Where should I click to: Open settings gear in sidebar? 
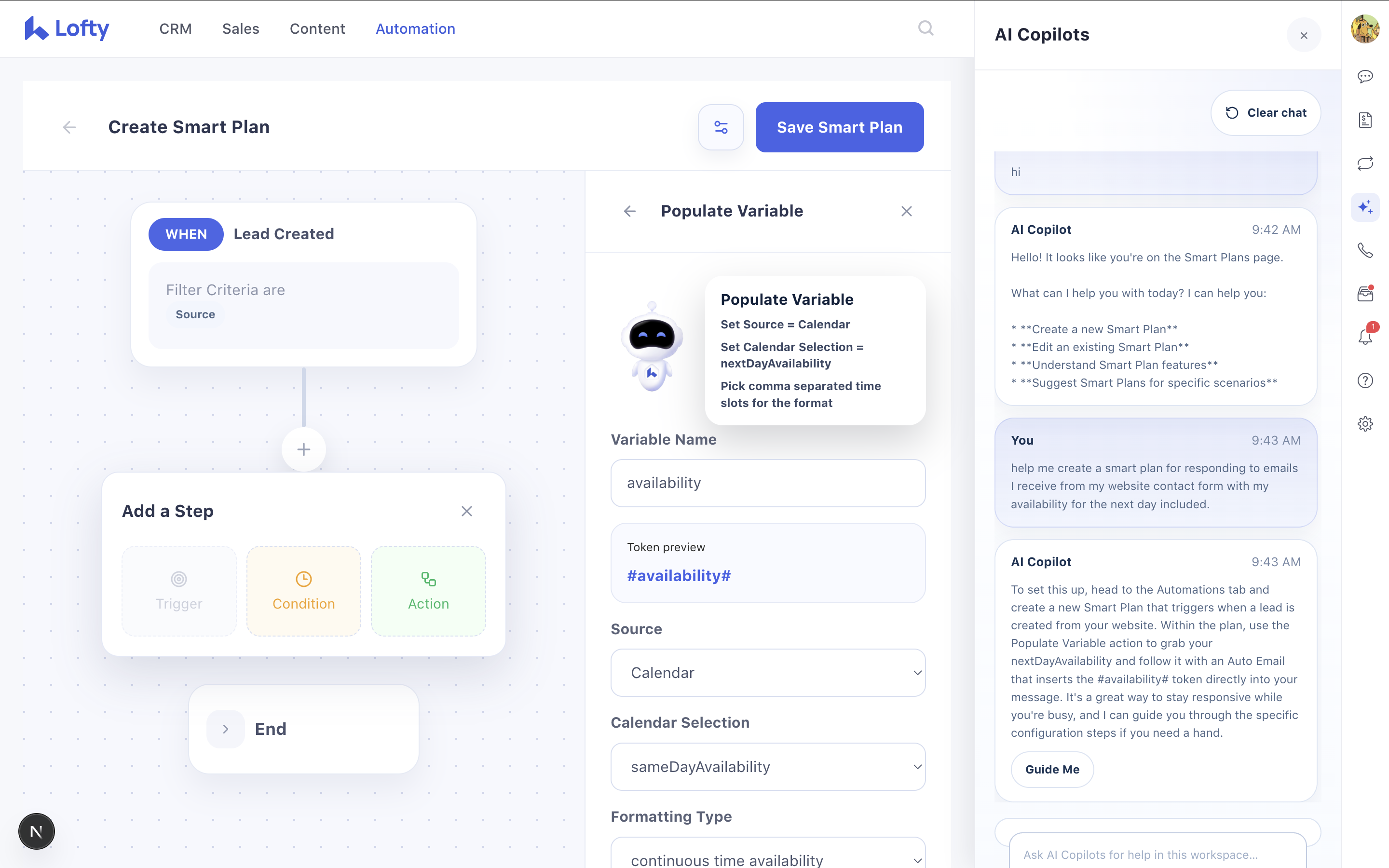coord(1365,424)
